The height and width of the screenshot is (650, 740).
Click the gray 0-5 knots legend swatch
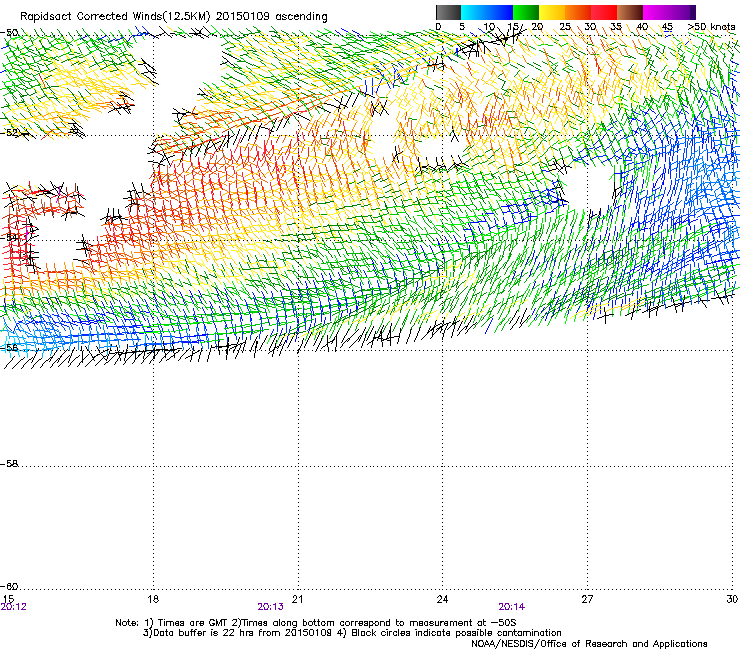(x=448, y=12)
